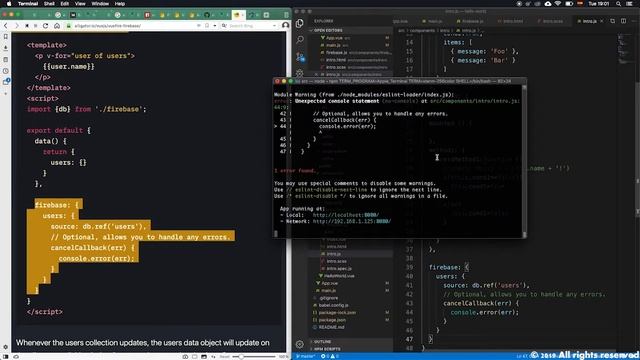
Task: Open the Network 192.168 URL in terminal
Action: 352,221
